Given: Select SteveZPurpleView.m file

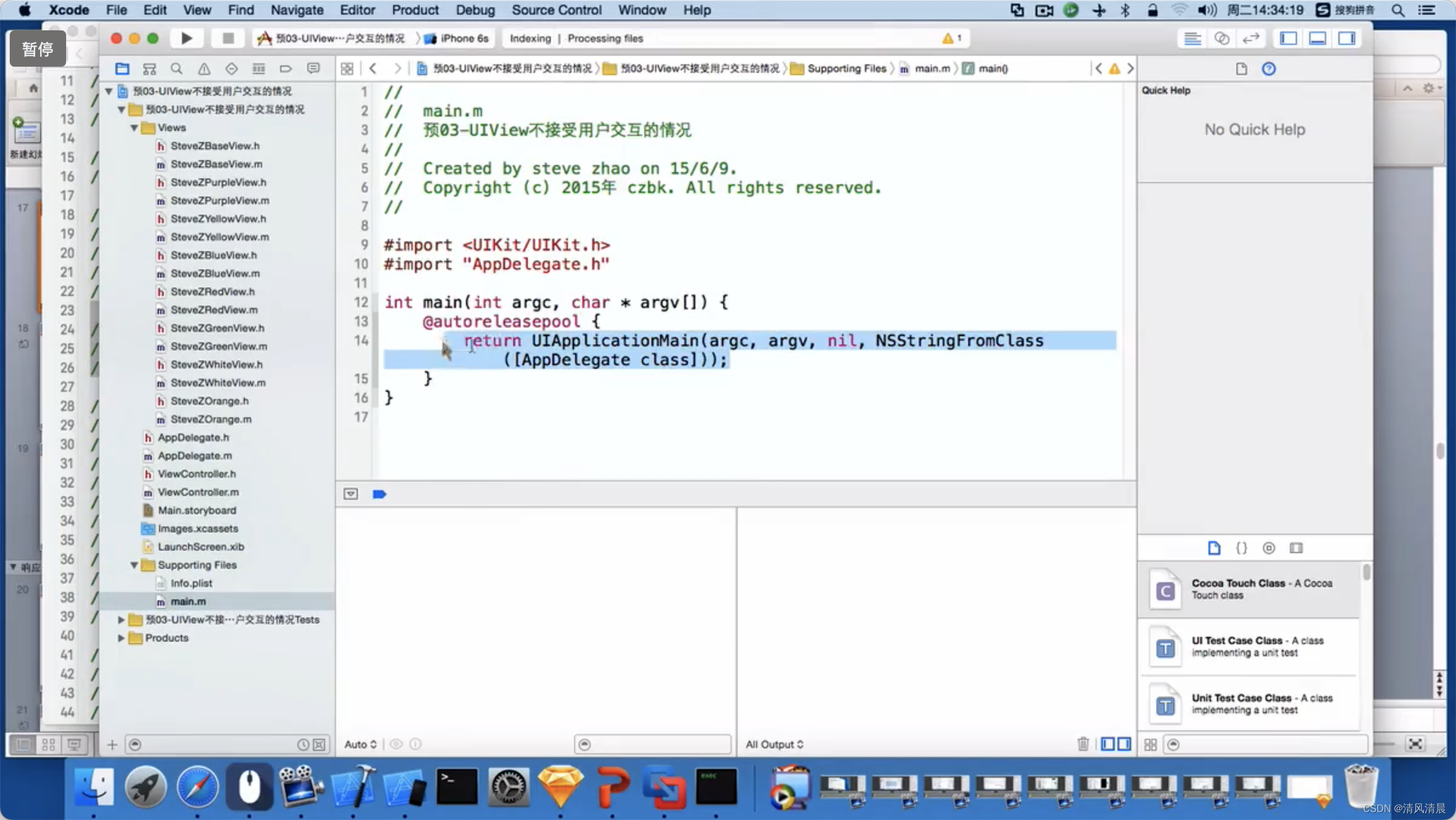Looking at the screenshot, I should click(220, 200).
